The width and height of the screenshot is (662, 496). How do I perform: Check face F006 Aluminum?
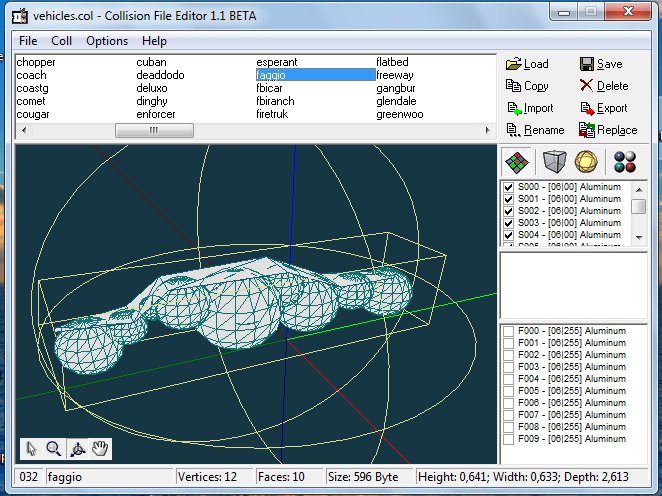point(508,403)
